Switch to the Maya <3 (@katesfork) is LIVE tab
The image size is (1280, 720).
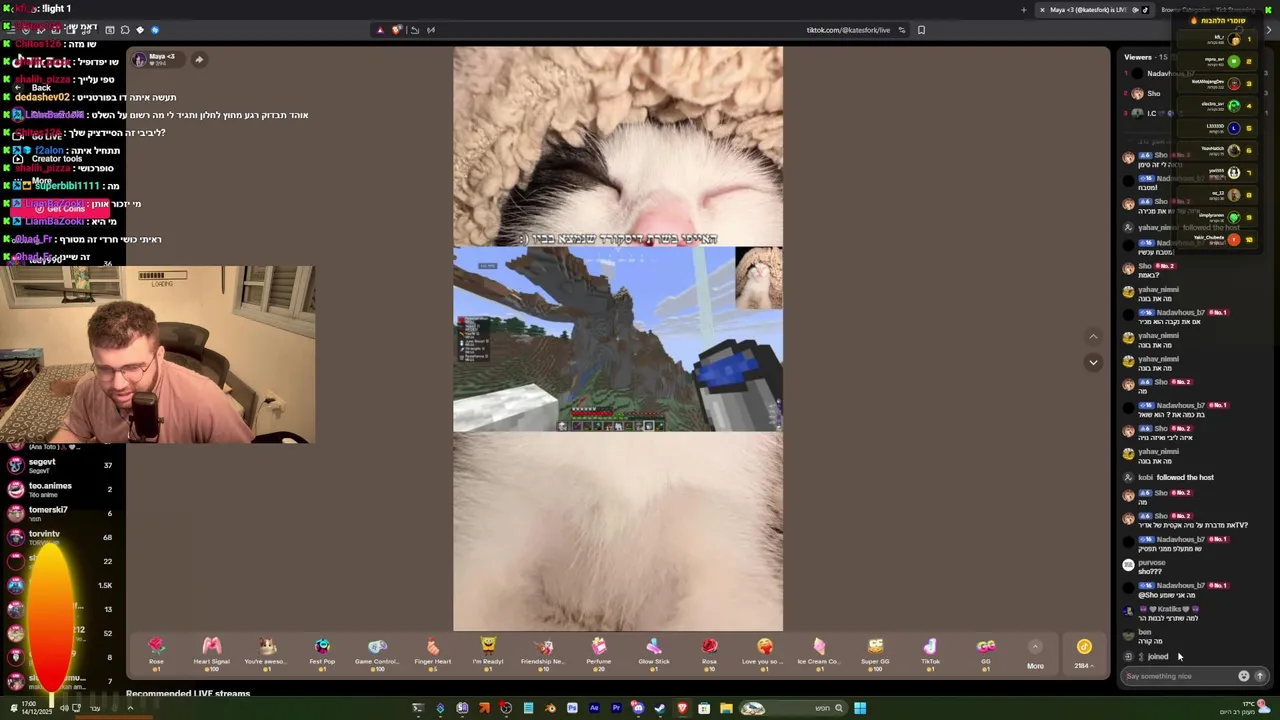coord(1090,10)
